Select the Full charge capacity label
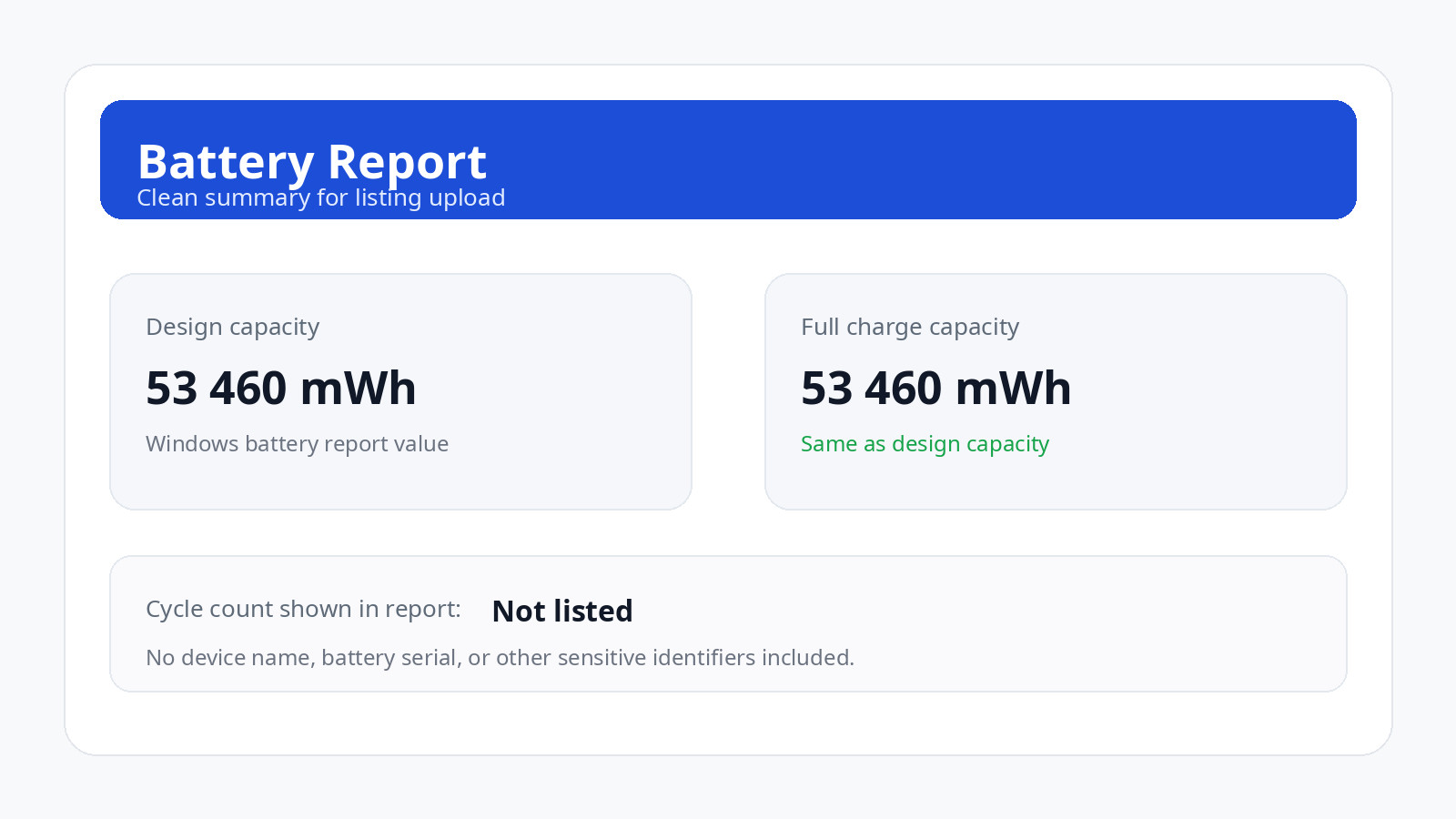Image resolution: width=1456 pixels, height=819 pixels. tap(910, 328)
